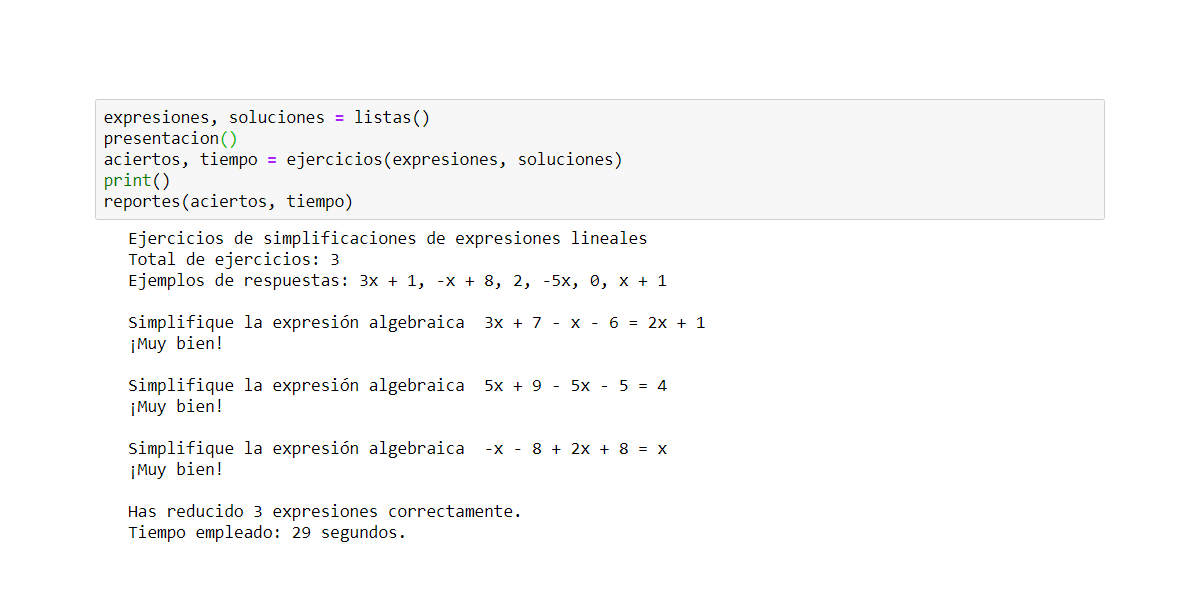Click the 'Tiempo empleado: 29 segundos' line
This screenshot has width=1200, height=600.
click(x=267, y=533)
